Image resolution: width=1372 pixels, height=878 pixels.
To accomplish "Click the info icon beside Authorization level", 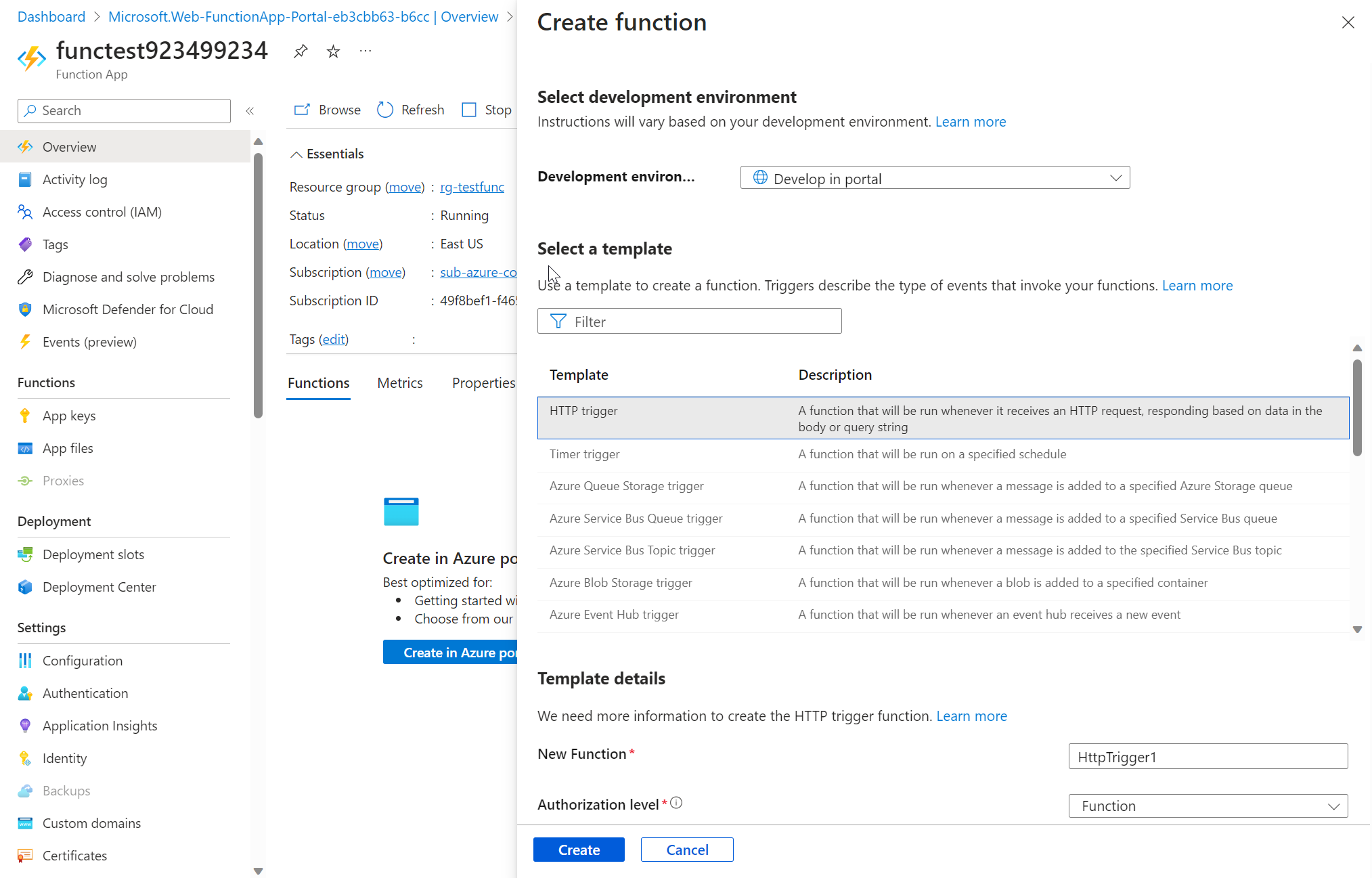I will [676, 803].
